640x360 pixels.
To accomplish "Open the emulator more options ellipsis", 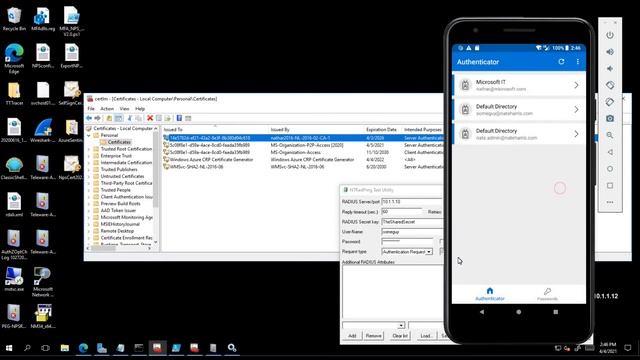I will [x=610, y=202].
